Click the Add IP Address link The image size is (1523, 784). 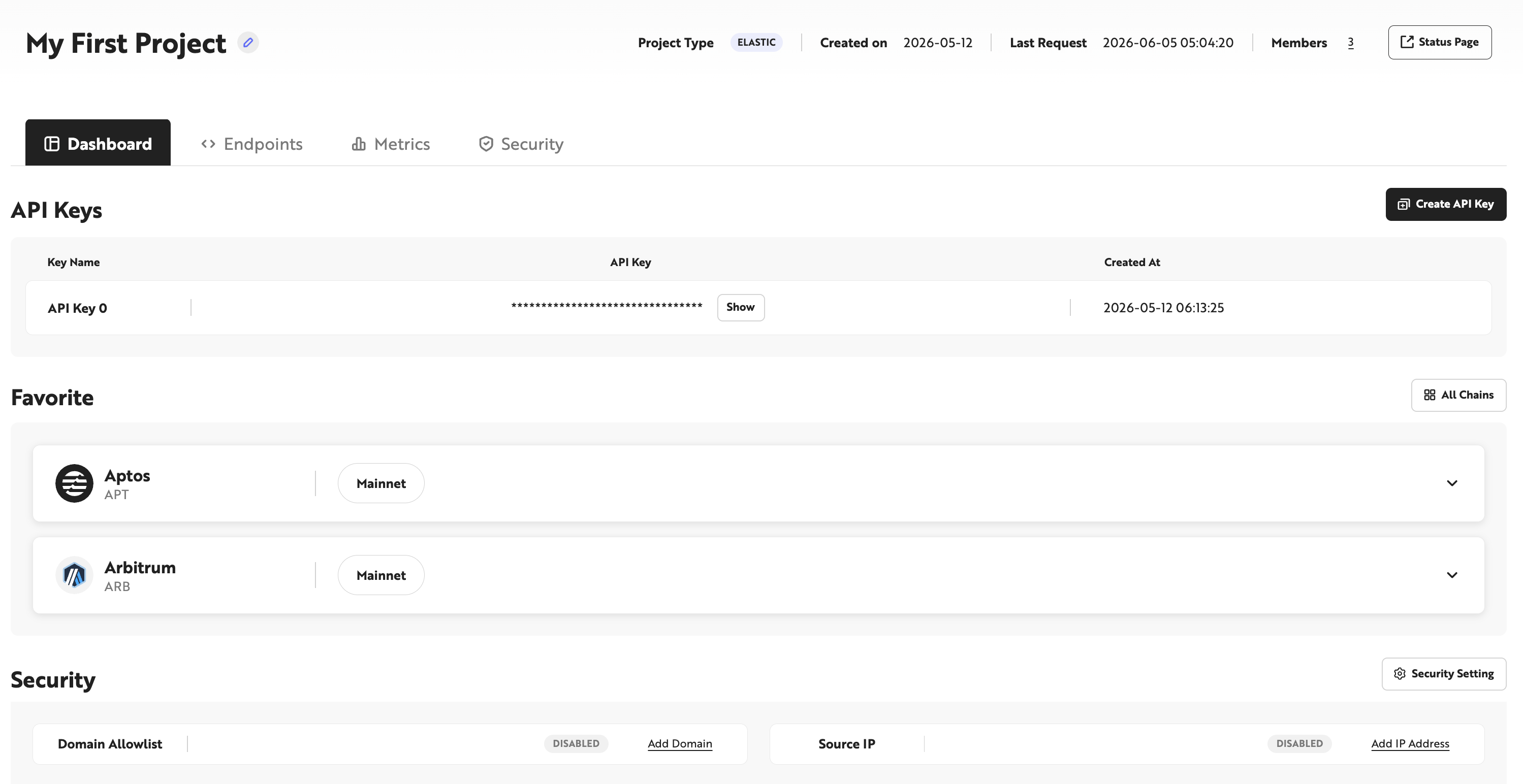[x=1410, y=744]
